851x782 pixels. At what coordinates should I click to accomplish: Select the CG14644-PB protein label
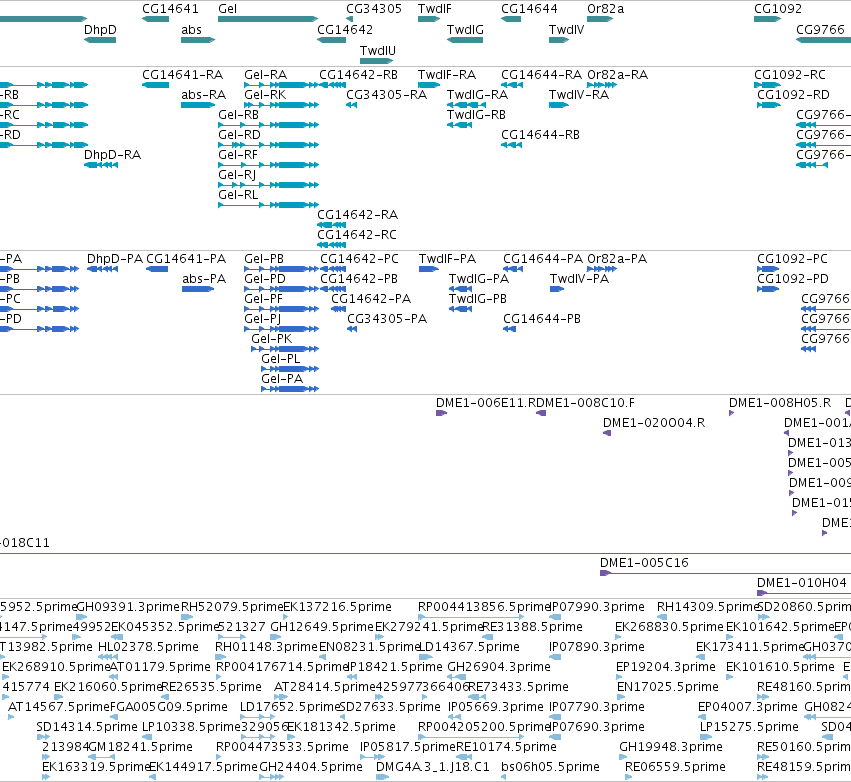click(x=542, y=319)
